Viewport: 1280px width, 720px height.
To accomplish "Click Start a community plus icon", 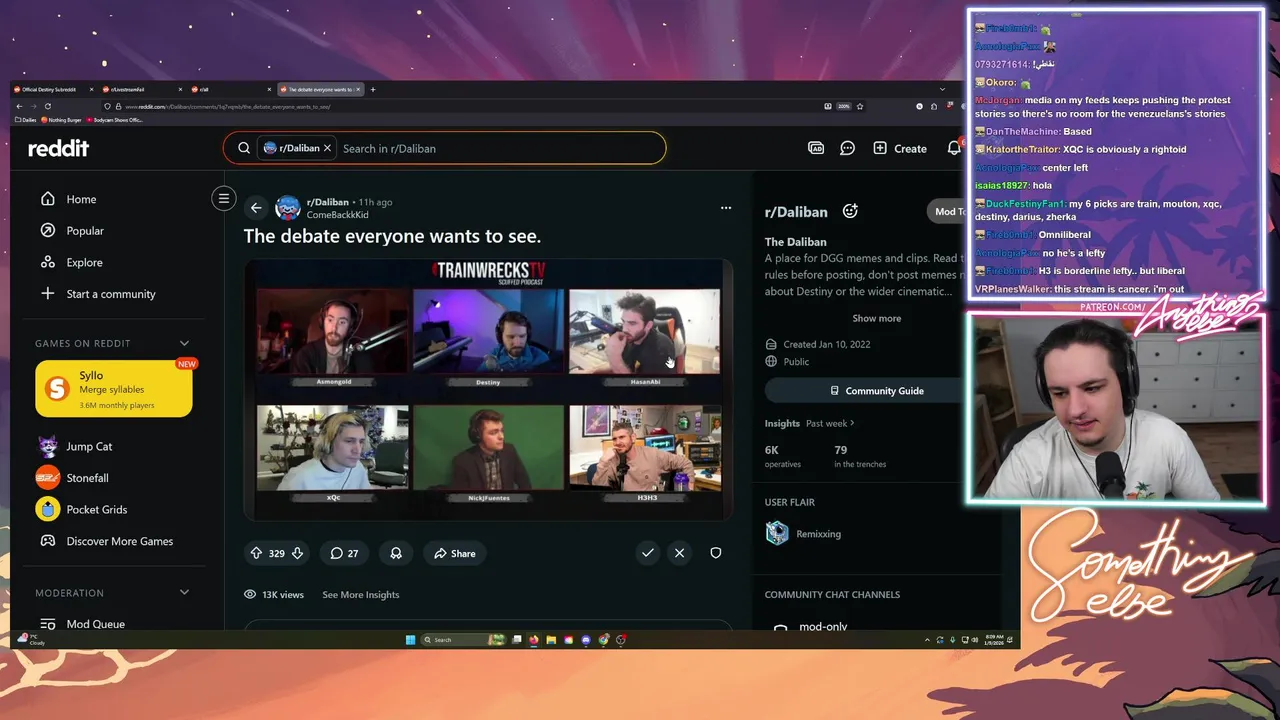I will [x=47, y=294].
